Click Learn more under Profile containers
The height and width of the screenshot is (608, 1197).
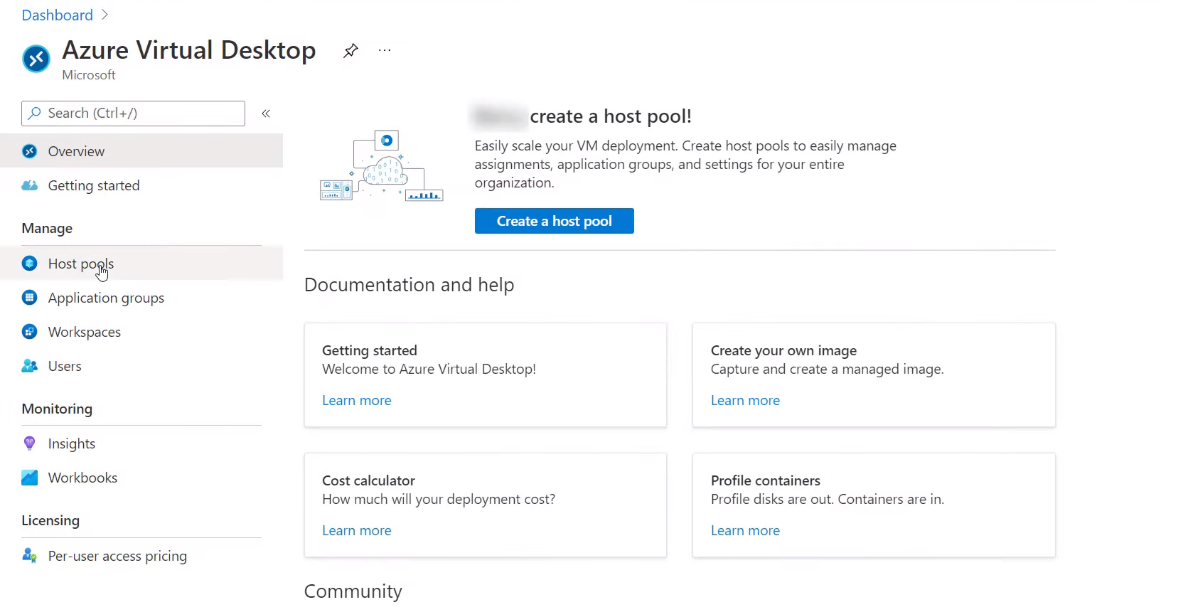745,530
